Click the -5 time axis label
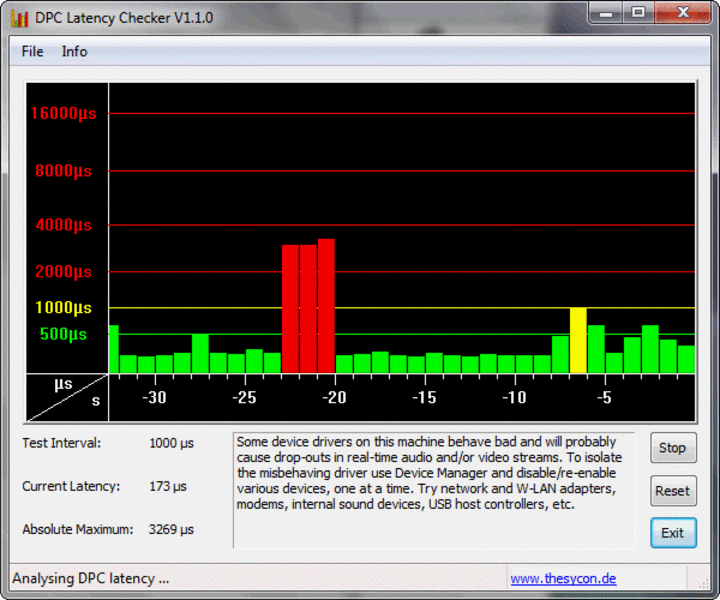The width and height of the screenshot is (720, 600). click(x=604, y=397)
